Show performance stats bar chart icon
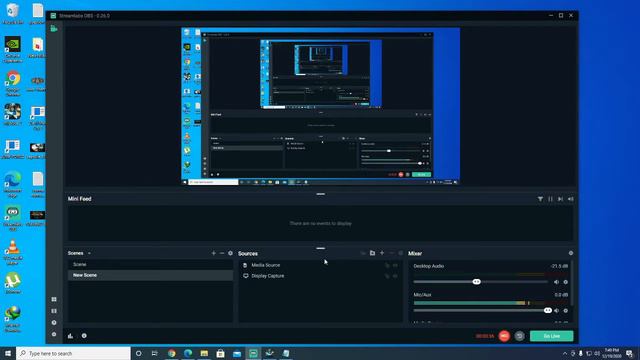 (x=70, y=336)
